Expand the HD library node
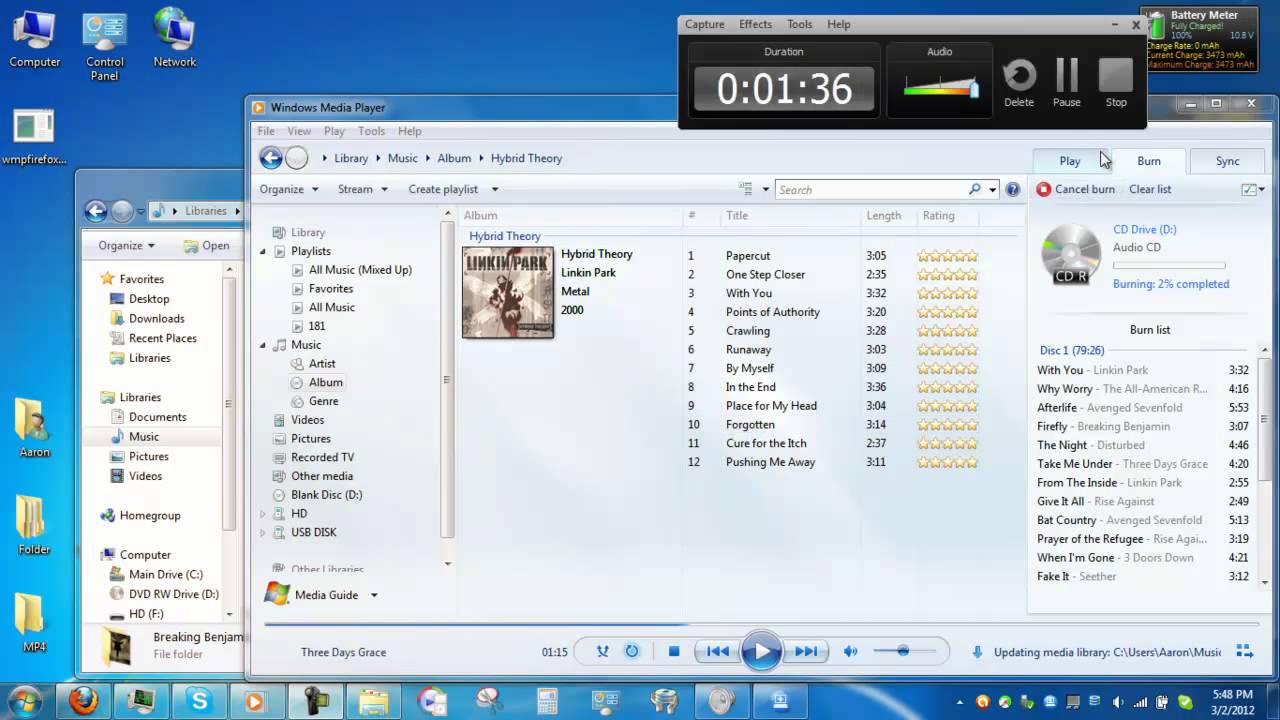This screenshot has height=720, width=1280. pos(263,514)
